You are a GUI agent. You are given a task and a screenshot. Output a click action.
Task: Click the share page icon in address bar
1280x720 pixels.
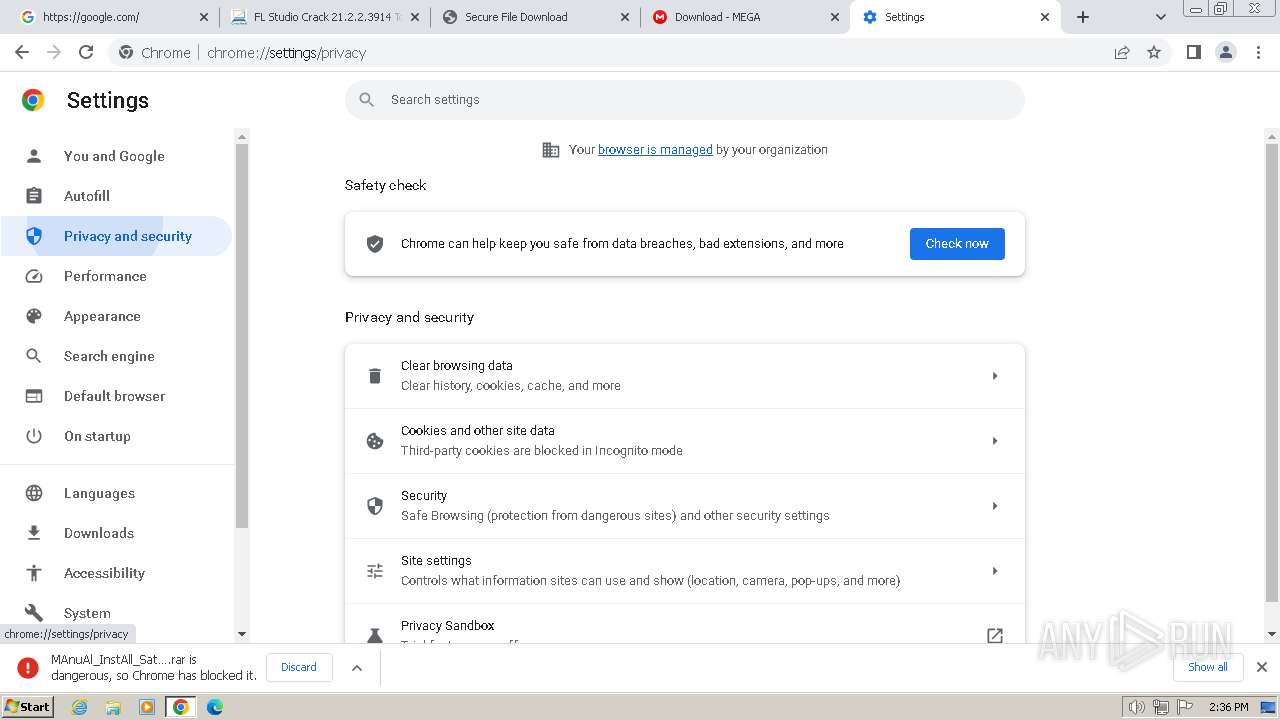[x=1122, y=53]
